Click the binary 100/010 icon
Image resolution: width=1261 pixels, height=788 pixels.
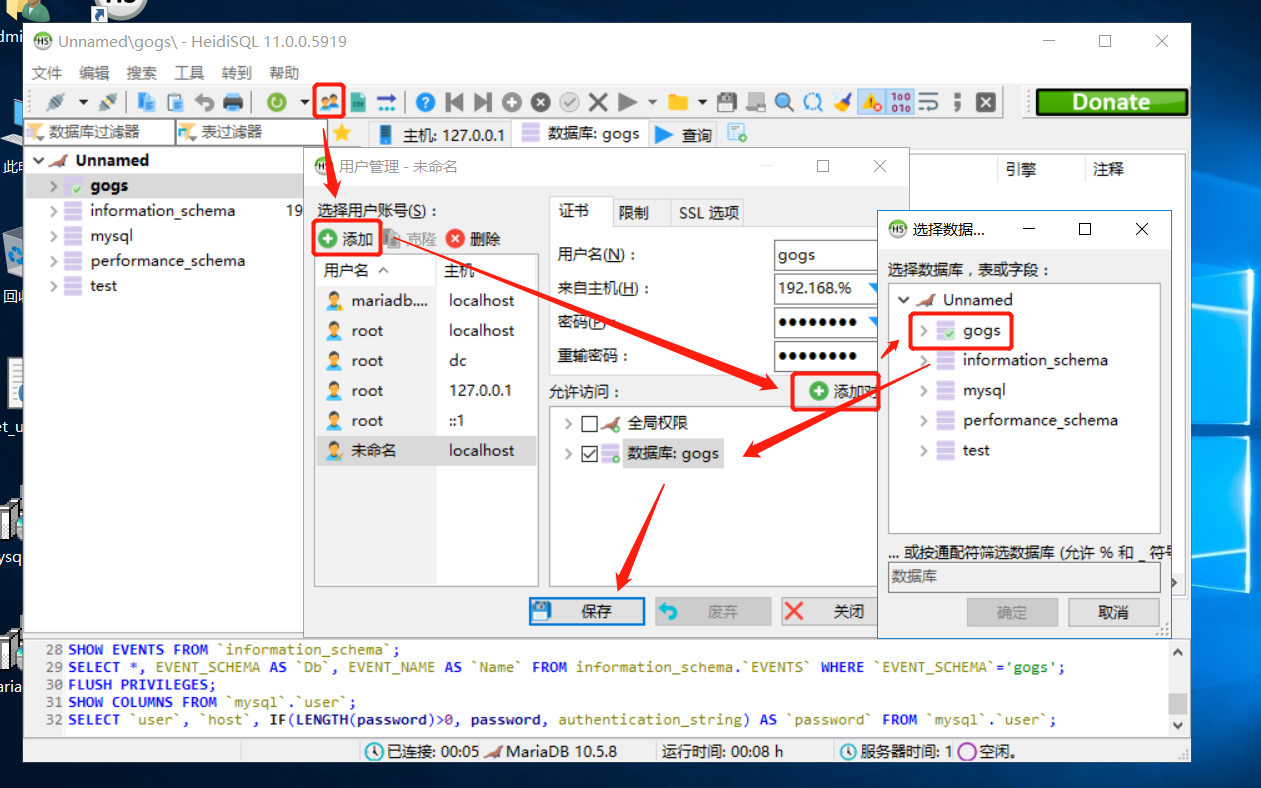tap(900, 101)
